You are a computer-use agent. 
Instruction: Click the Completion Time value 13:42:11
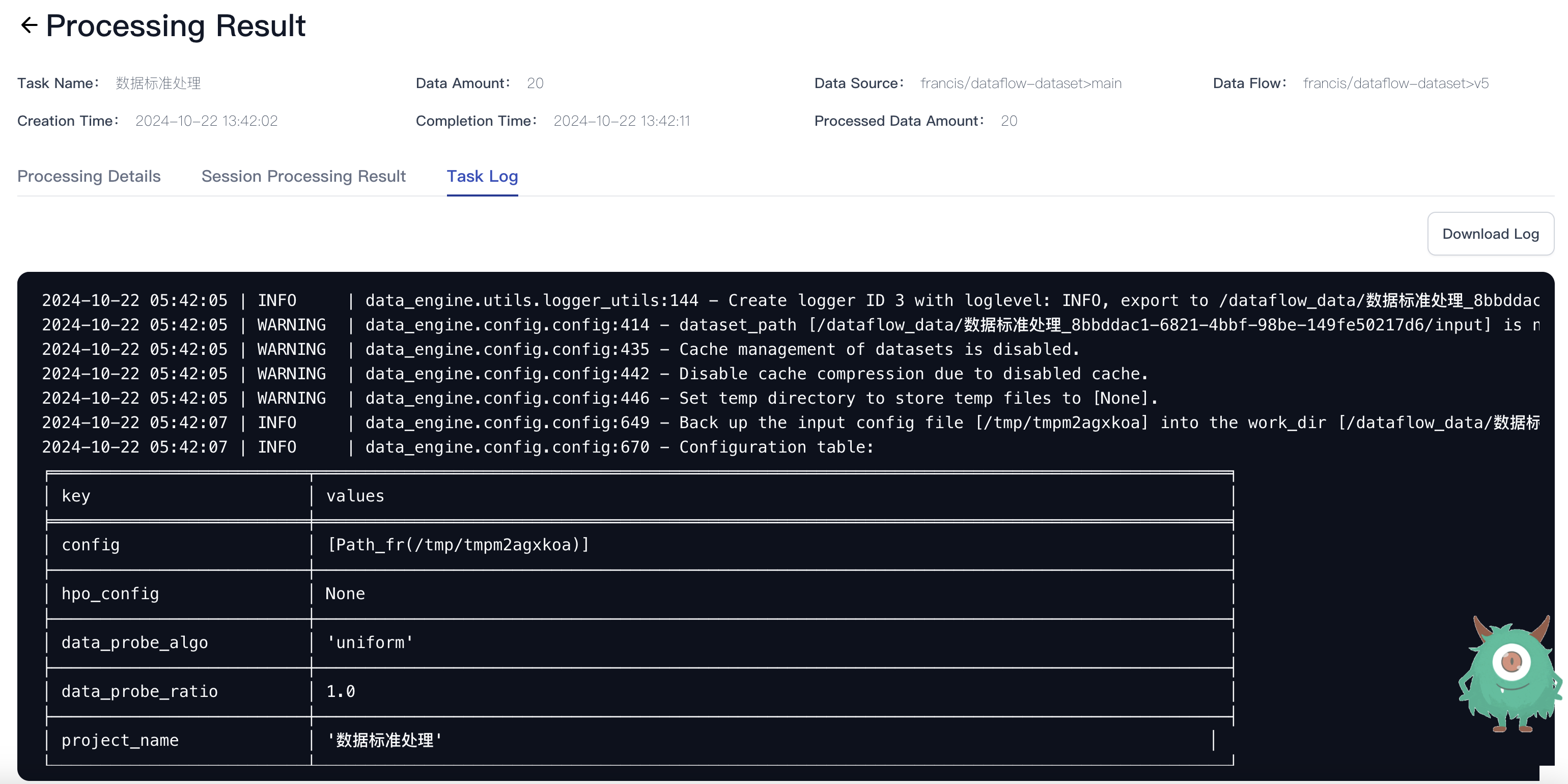click(622, 121)
